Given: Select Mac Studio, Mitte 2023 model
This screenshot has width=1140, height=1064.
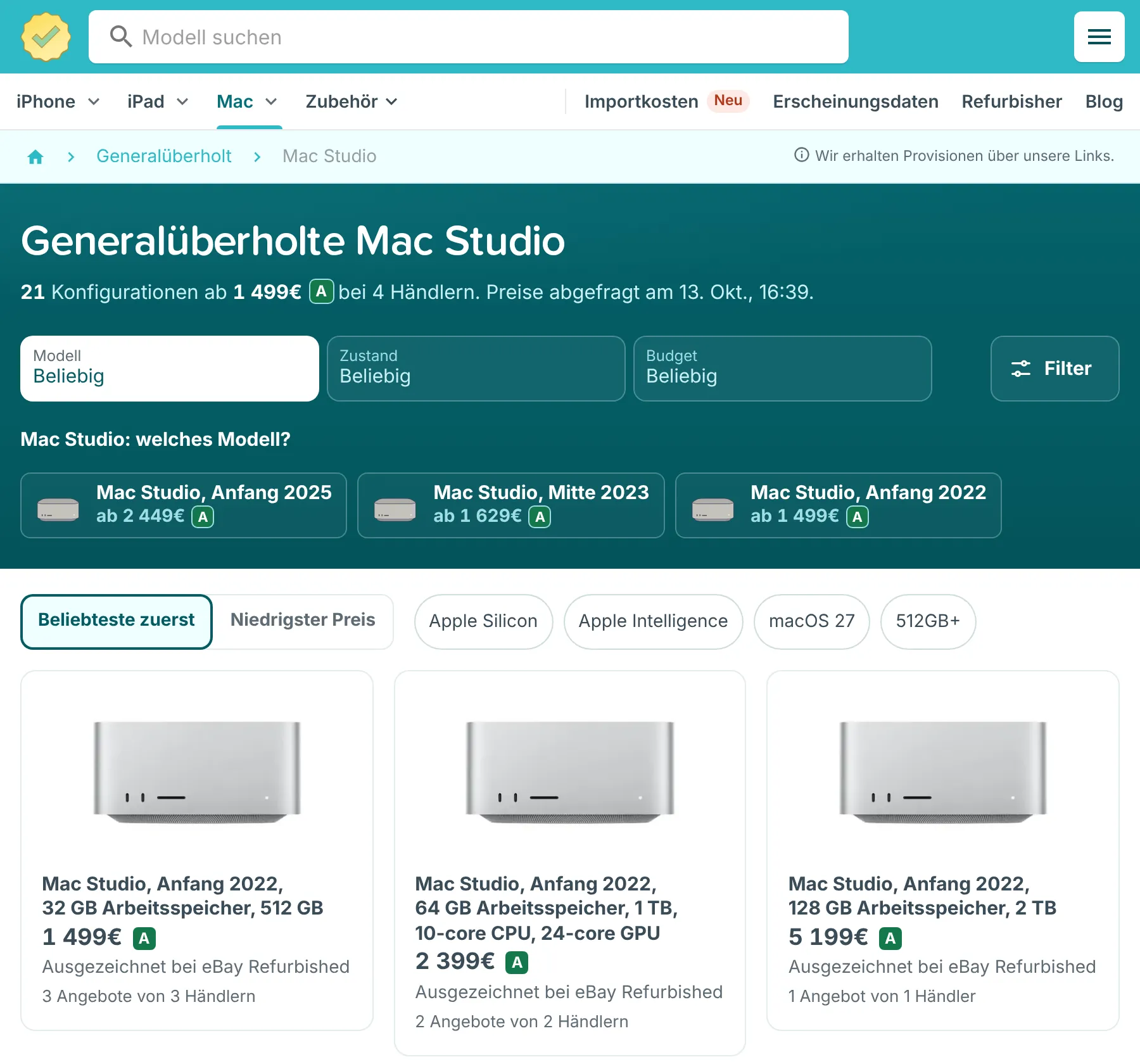Looking at the screenshot, I should (510, 505).
